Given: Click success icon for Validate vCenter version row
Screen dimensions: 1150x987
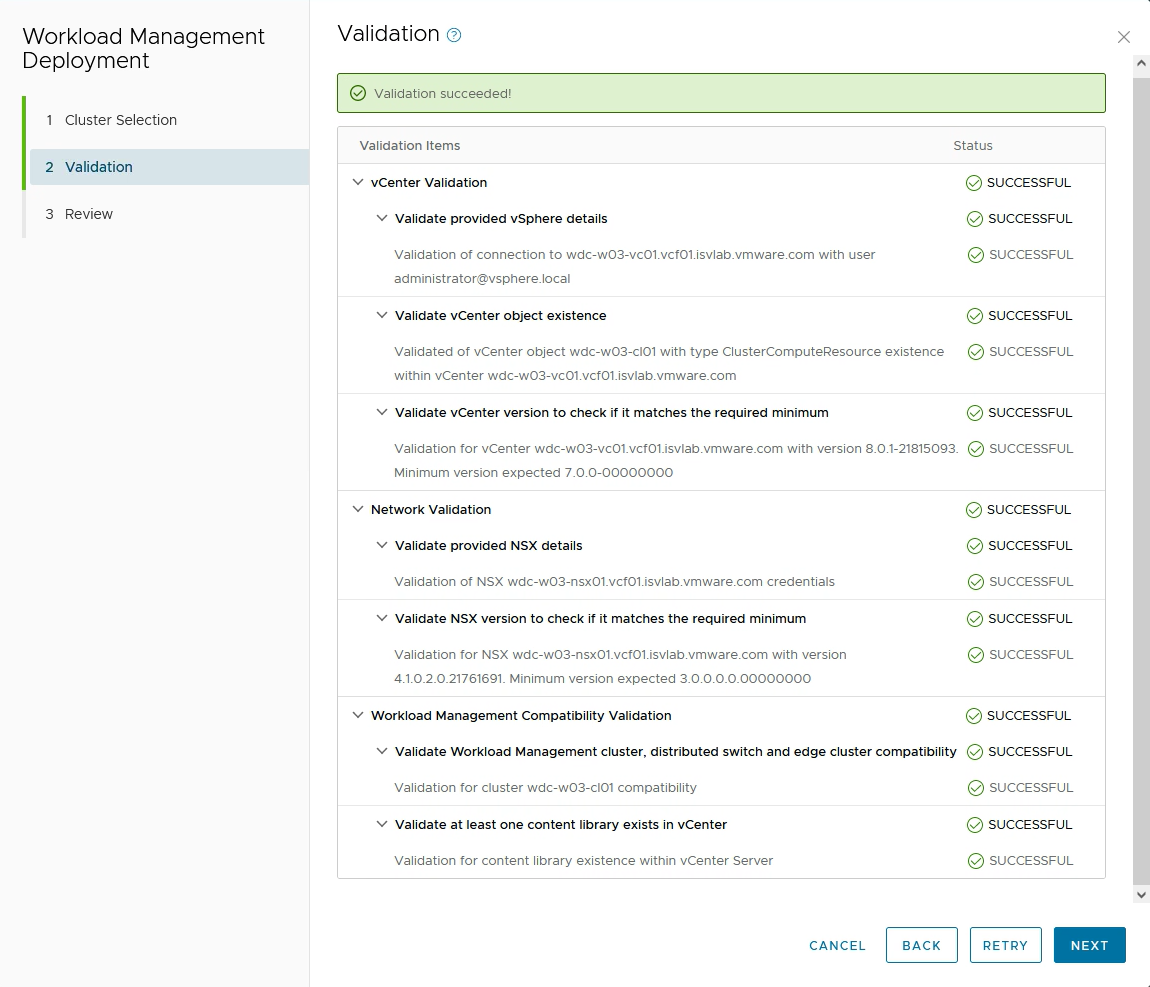Looking at the screenshot, I should [975, 413].
